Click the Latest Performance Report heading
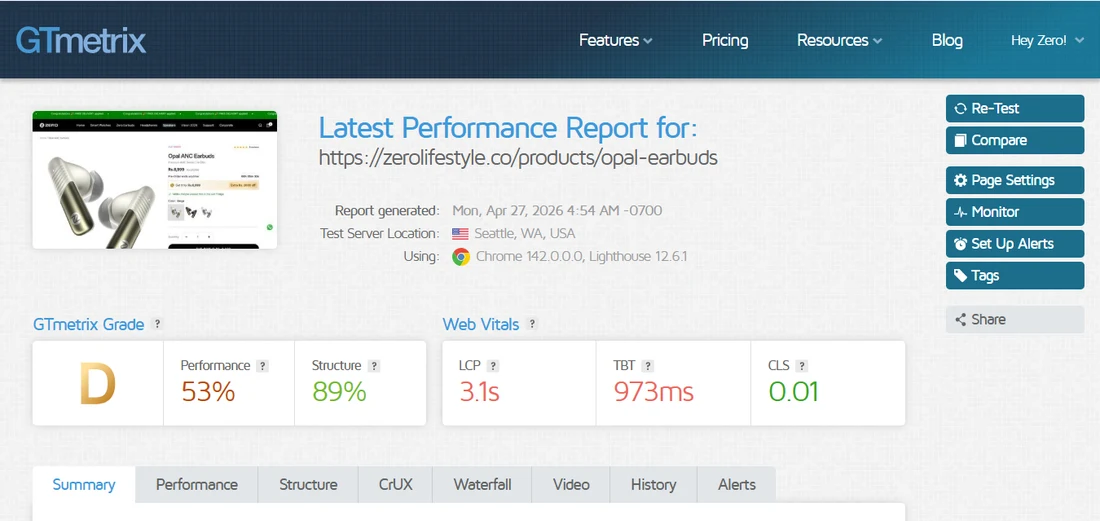The height and width of the screenshot is (521, 1100). click(509, 128)
